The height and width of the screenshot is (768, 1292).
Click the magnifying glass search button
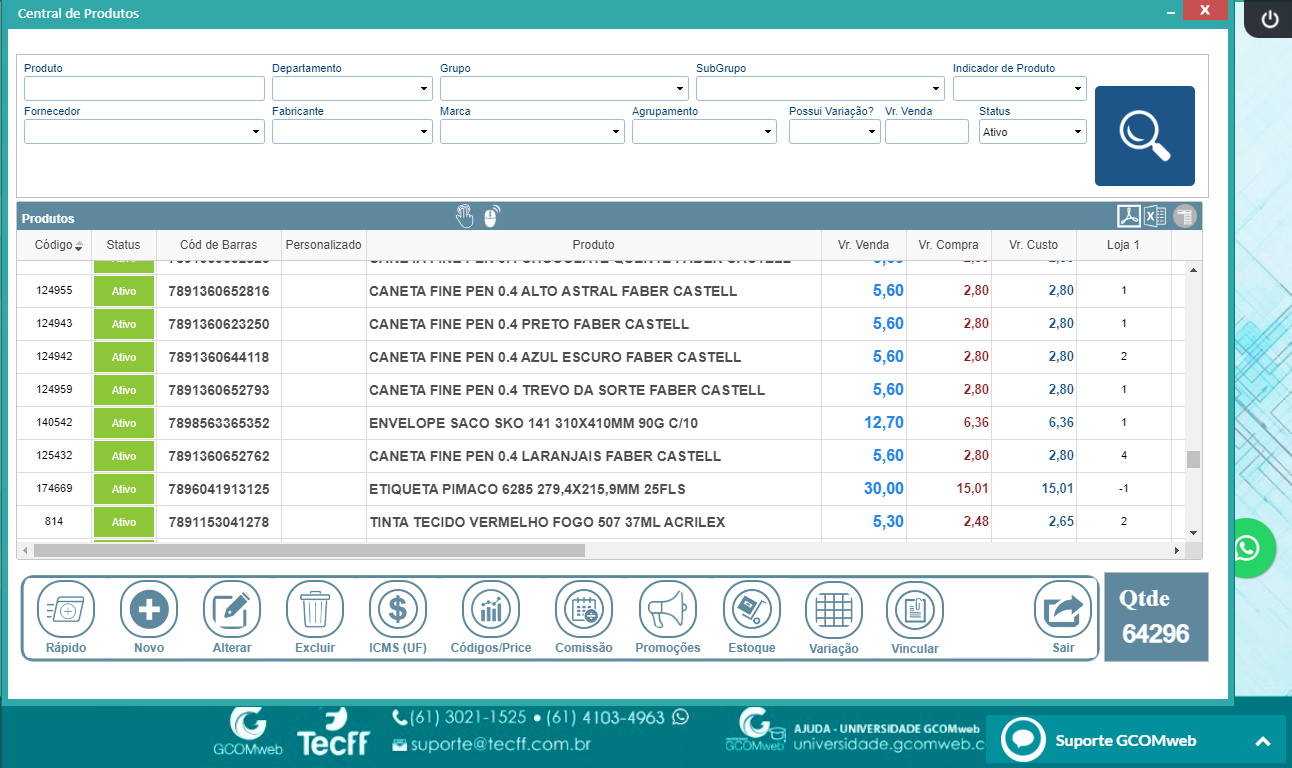coord(1144,136)
